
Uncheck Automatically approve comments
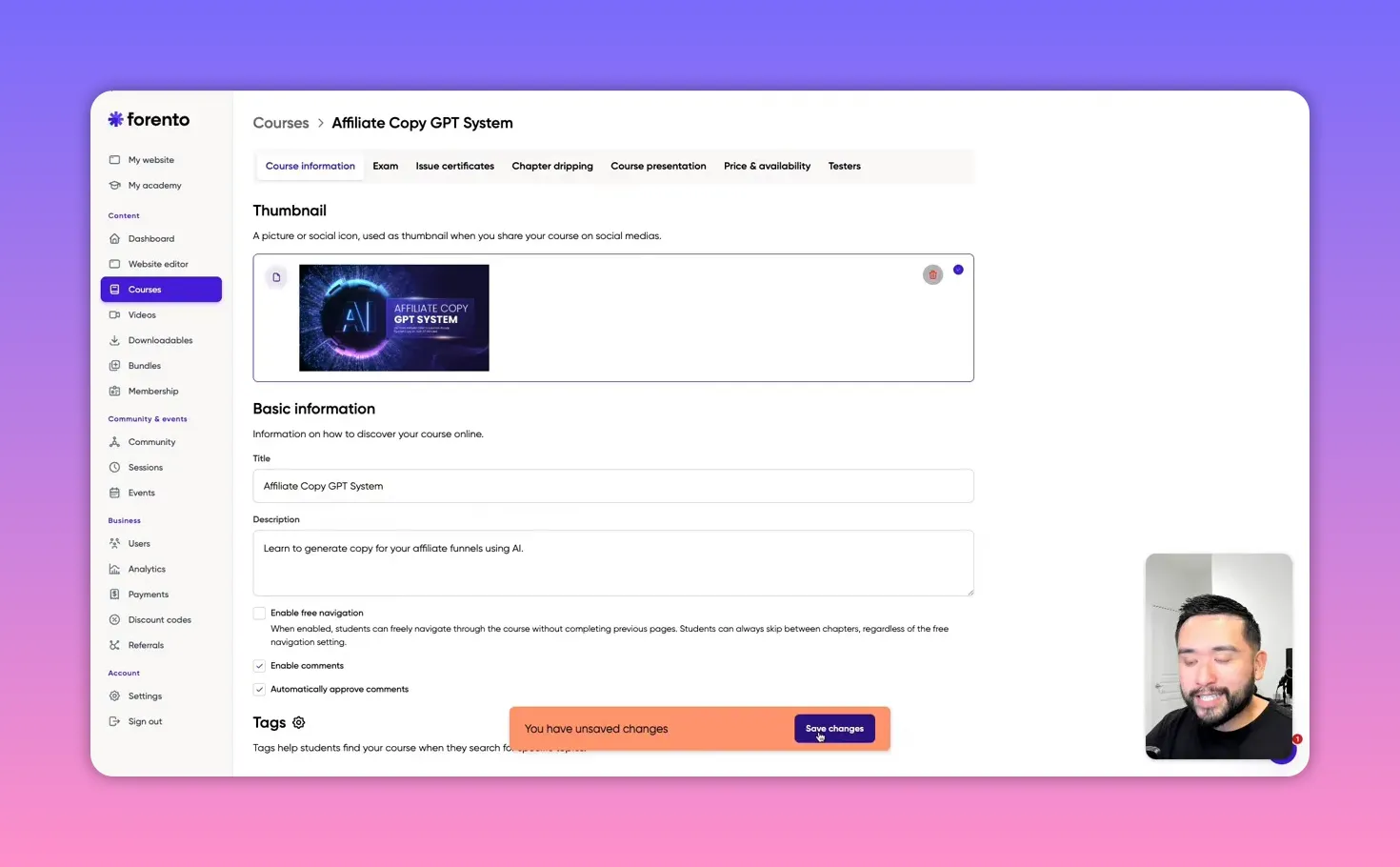(259, 689)
